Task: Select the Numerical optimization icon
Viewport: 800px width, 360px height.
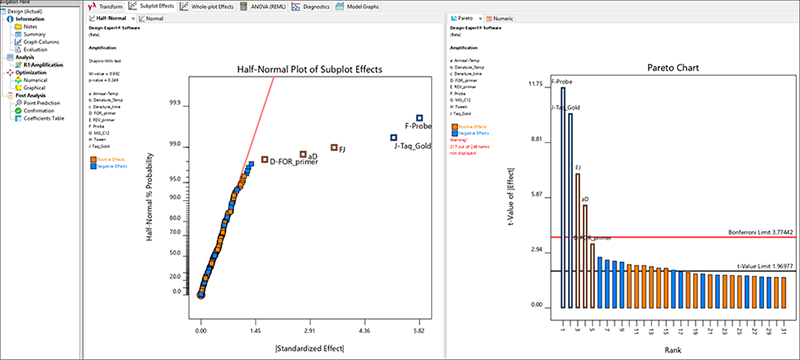Action: [18, 80]
